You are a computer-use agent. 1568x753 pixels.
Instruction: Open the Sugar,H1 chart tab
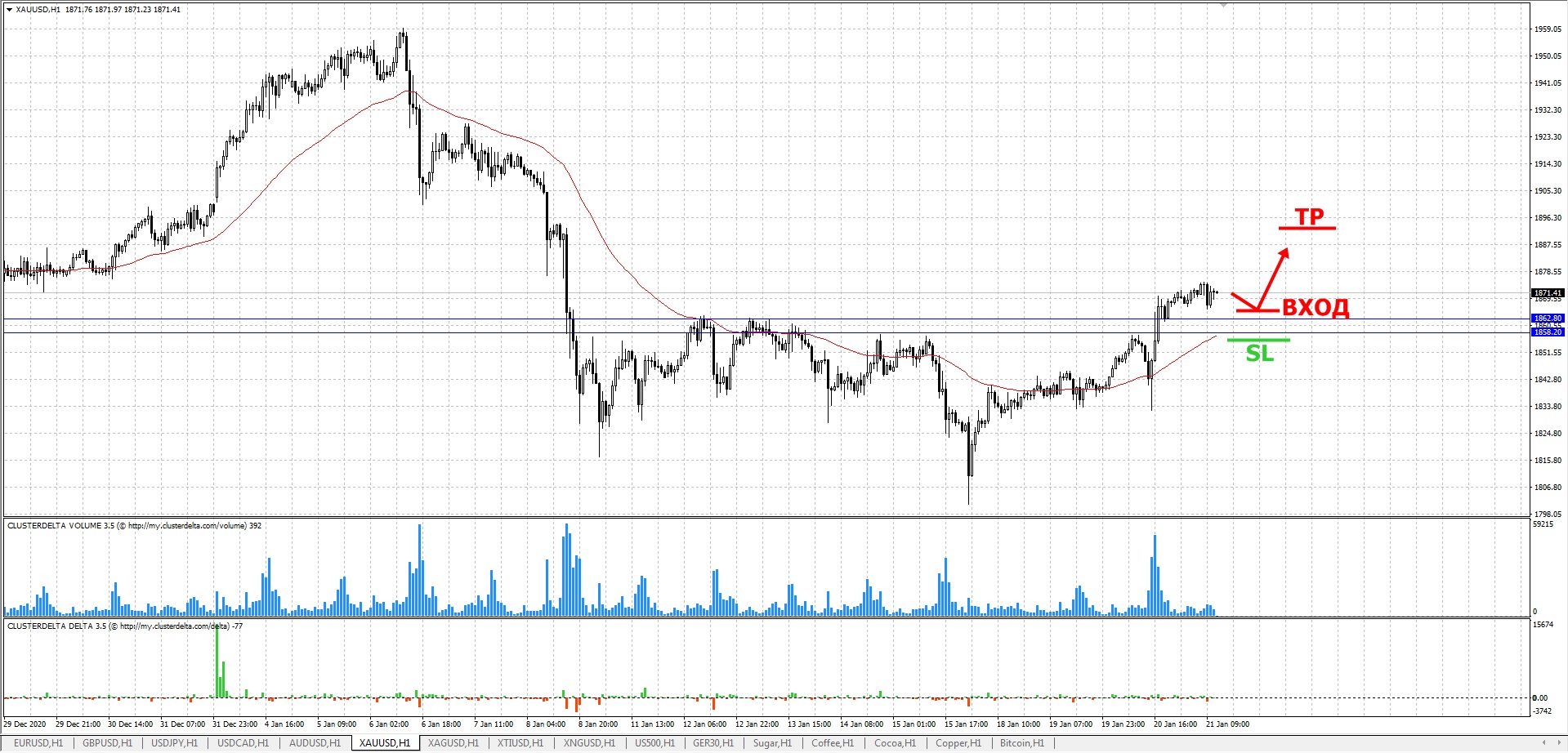[772, 743]
